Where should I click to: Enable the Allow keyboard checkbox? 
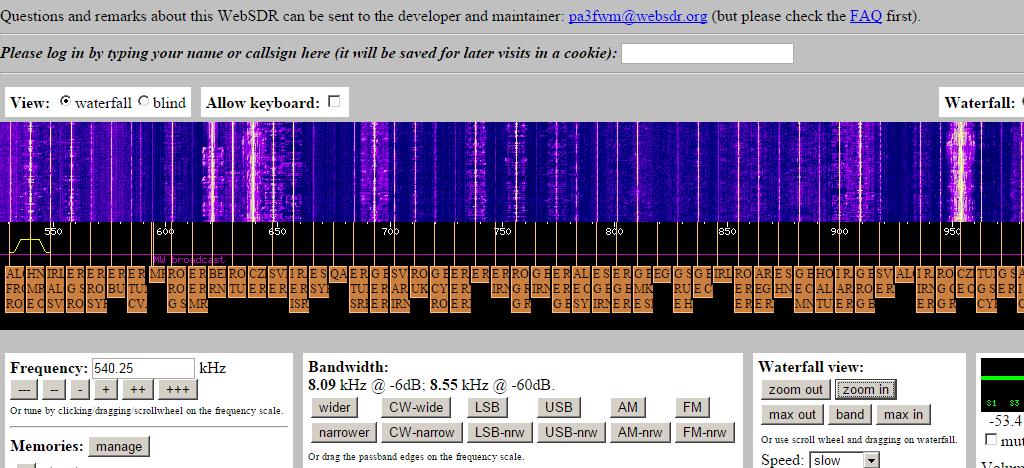coord(334,101)
